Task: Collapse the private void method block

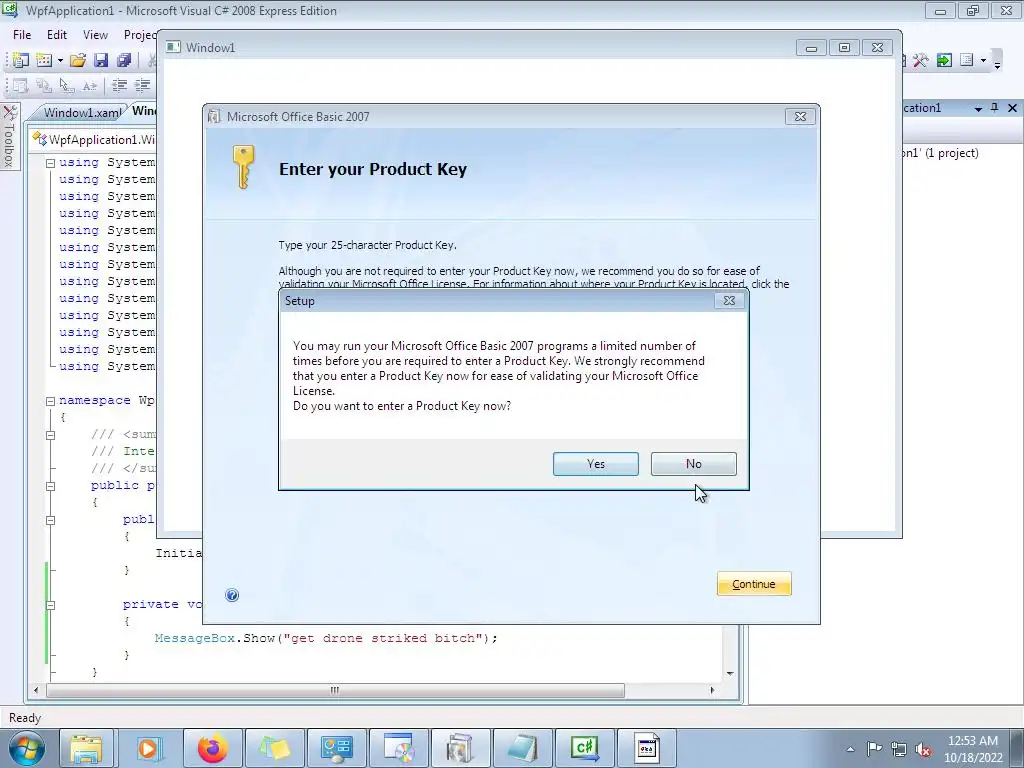Action: coord(50,605)
